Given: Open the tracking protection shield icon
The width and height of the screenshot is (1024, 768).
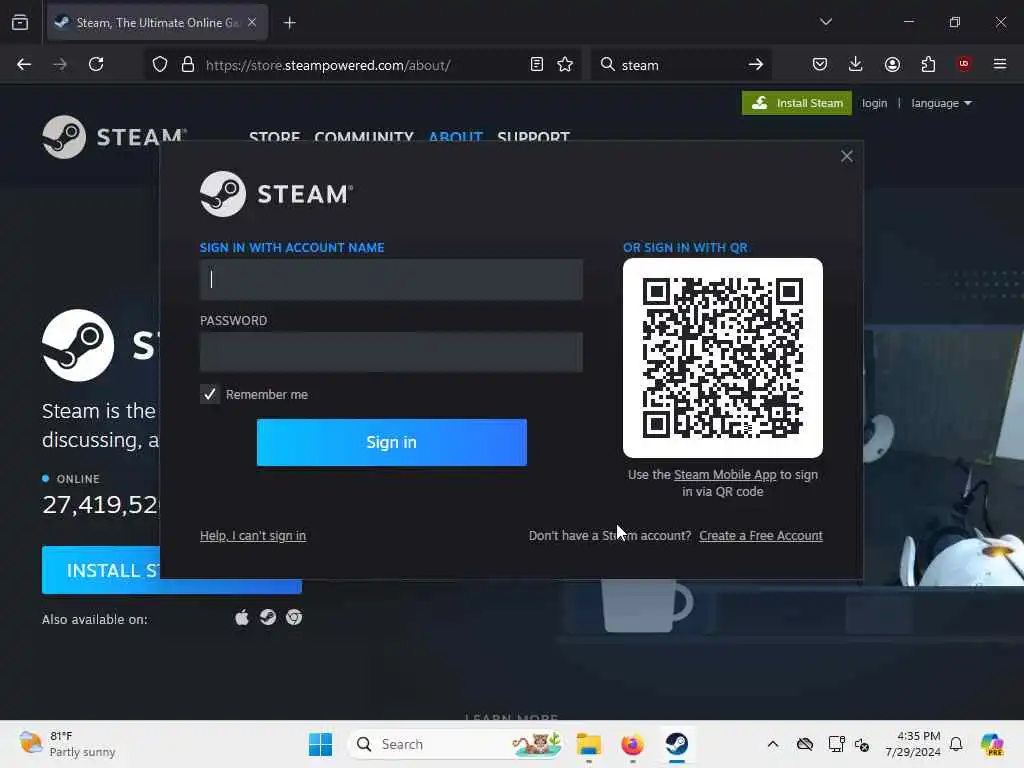Looking at the screenshot, I should [160, 65].
